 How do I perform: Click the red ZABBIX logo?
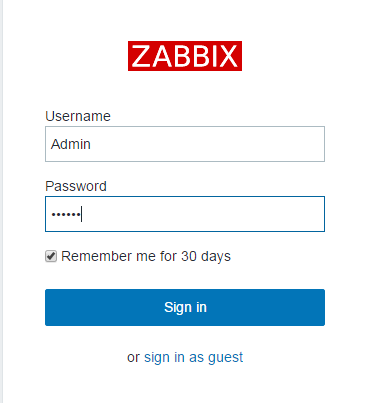click(x=185, y=56)
